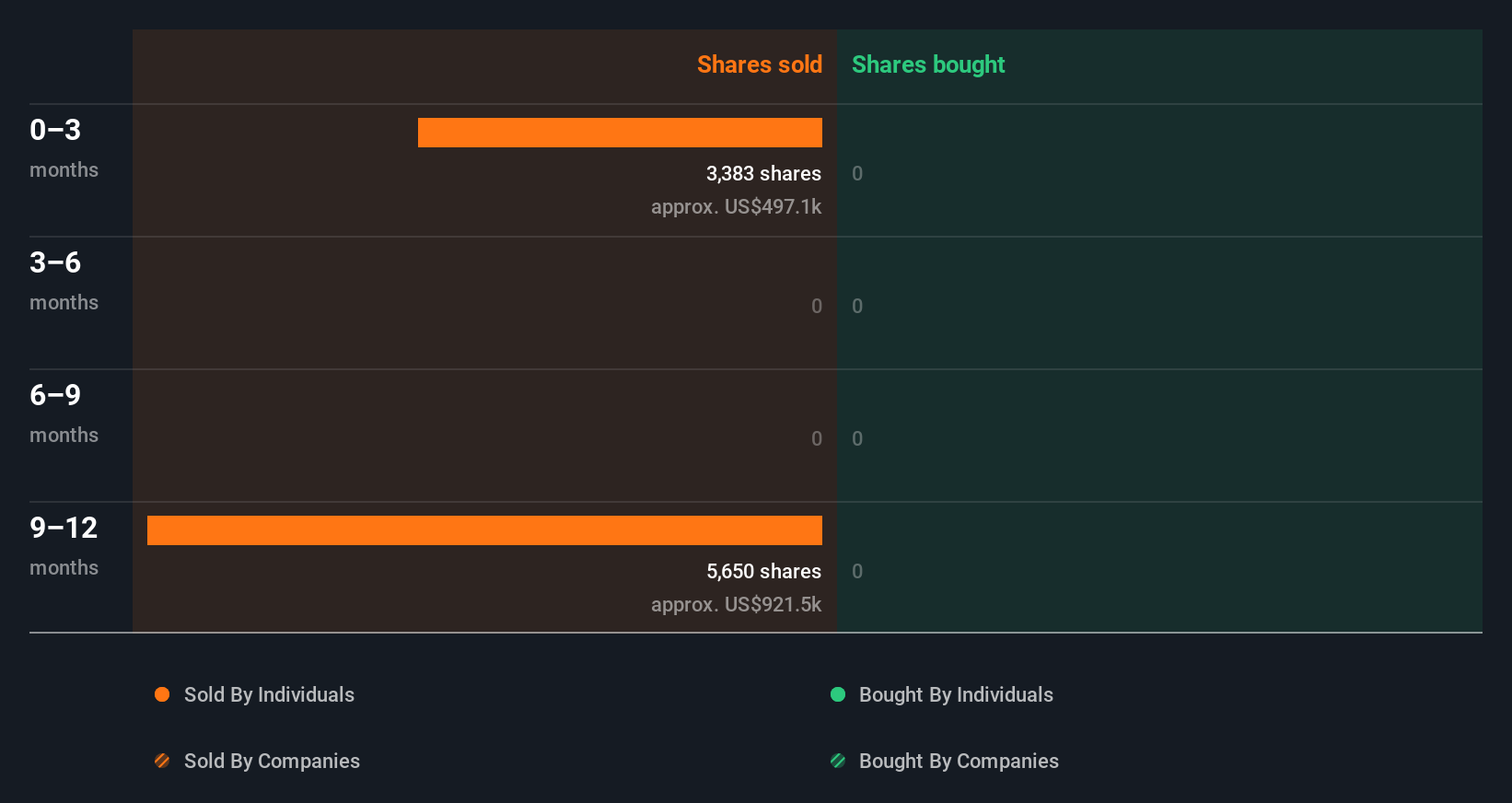Click the 5,650 shares value label
Viewport: 1512px width, 803px height.
(763, 571)
